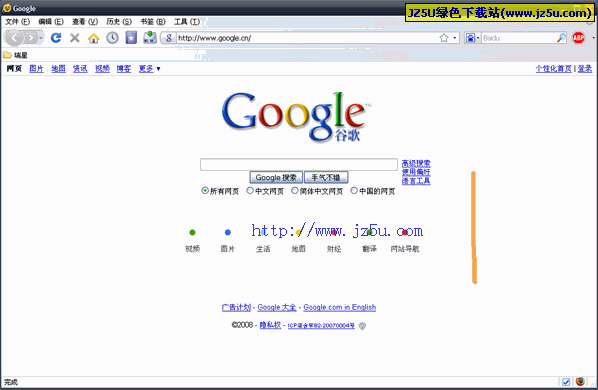Select the 简体中文网页 radio button
This screenshot has width=598, height=390.
294,190
